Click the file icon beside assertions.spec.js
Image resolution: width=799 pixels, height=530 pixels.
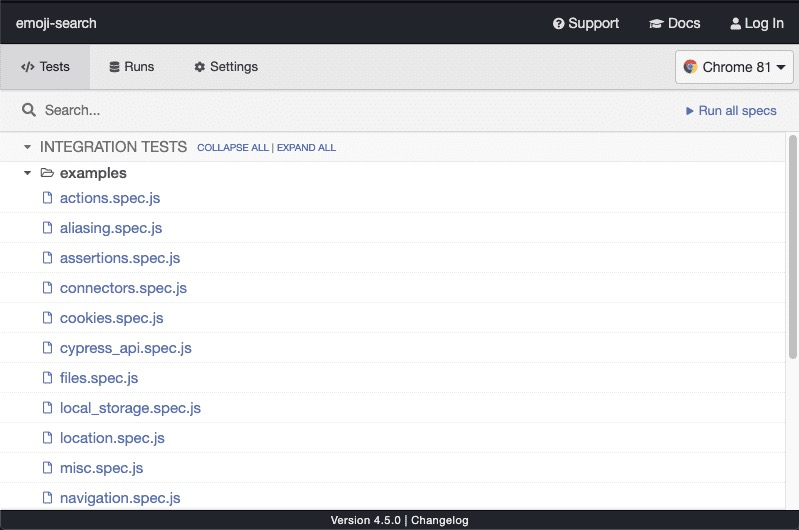(x=47, y=258)
